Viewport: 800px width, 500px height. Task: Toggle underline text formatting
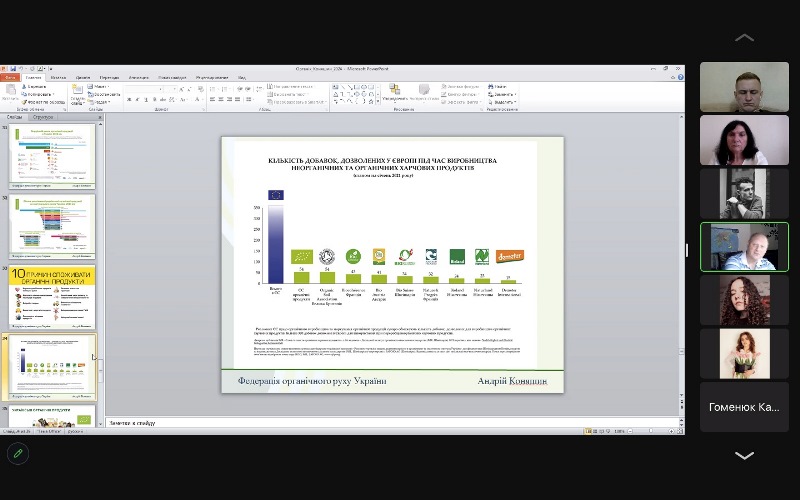click(x=145, y=99)
